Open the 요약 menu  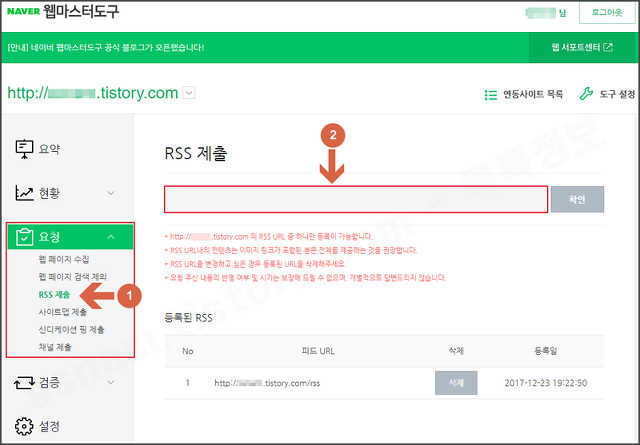click(49, 149)
